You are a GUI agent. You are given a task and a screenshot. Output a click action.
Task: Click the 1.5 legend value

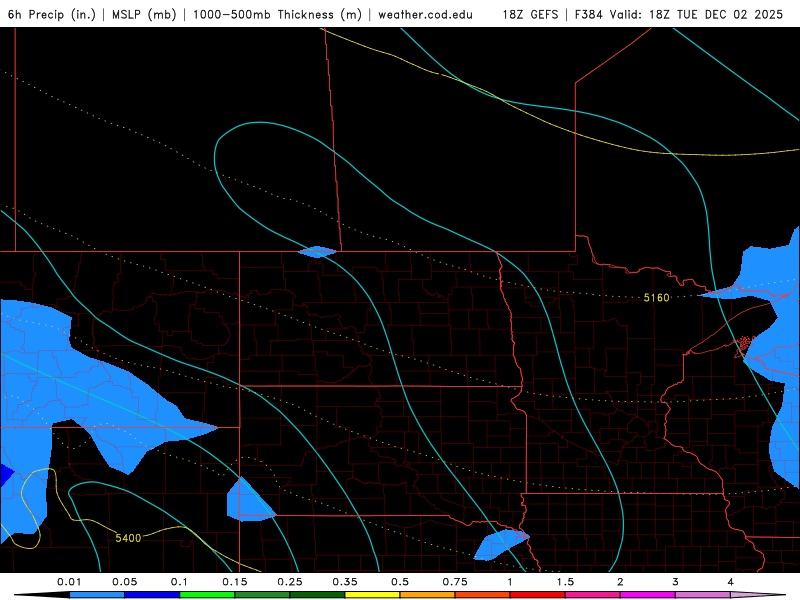pyautogui.click(x=565, y=582)
